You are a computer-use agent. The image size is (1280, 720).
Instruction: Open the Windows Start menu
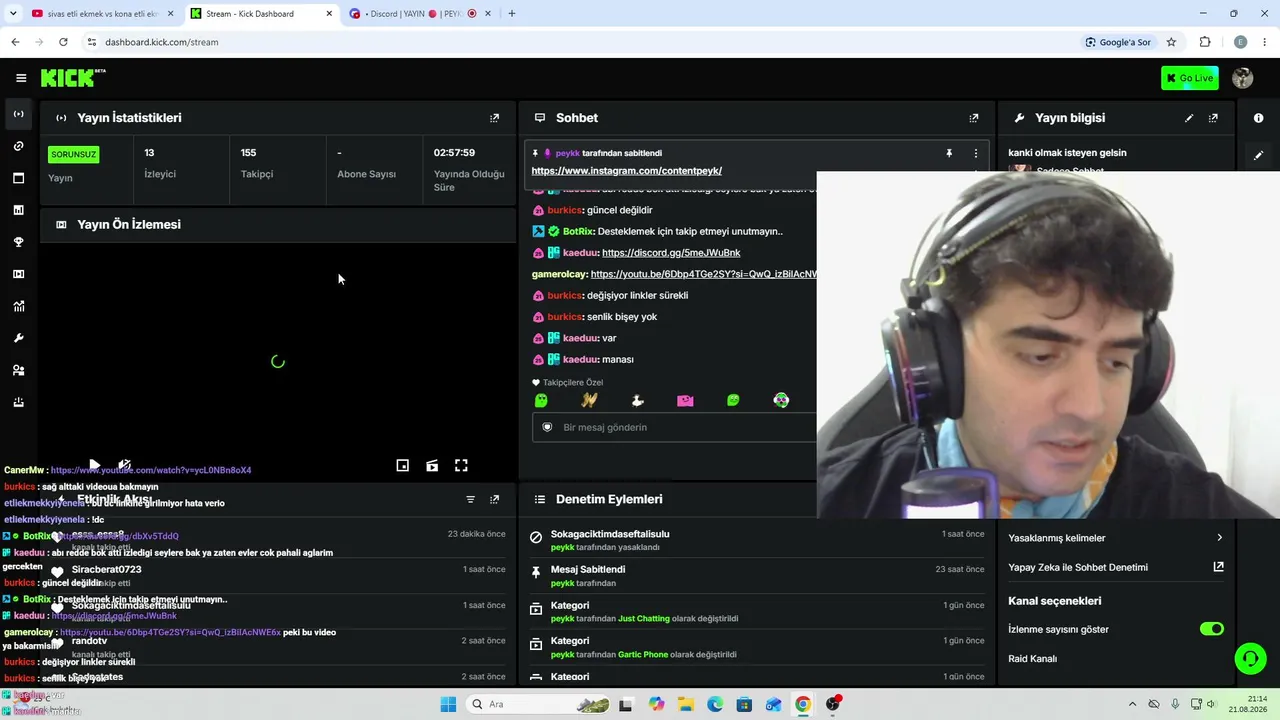pos(448,704)
